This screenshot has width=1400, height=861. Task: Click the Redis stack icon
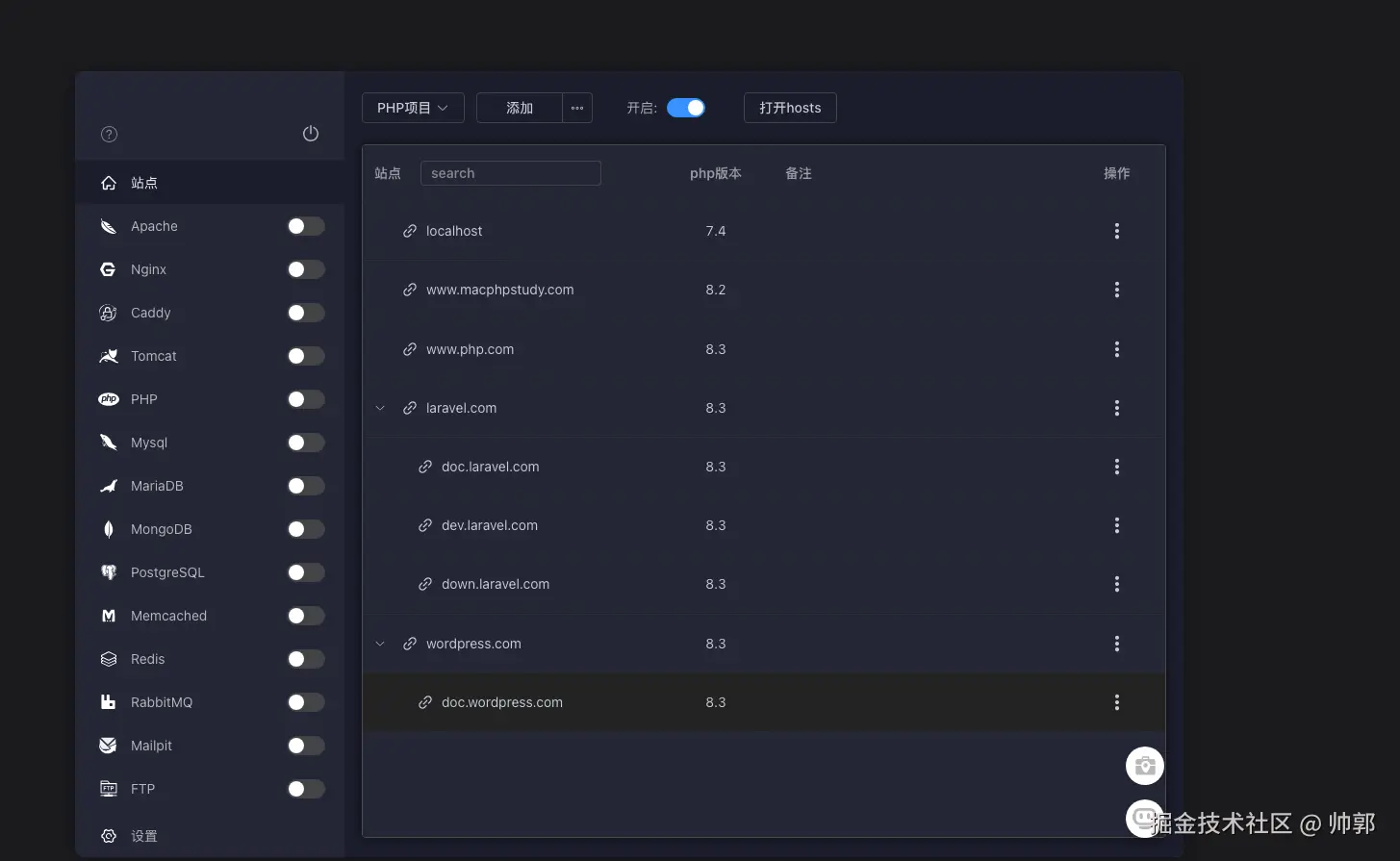coord(109,659)
